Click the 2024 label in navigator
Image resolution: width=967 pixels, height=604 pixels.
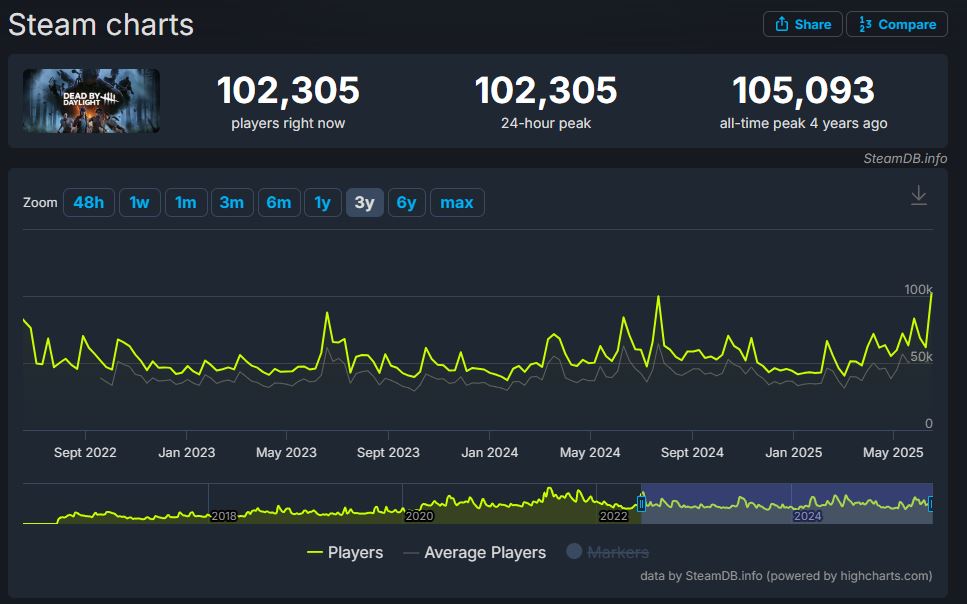[807, 516]
